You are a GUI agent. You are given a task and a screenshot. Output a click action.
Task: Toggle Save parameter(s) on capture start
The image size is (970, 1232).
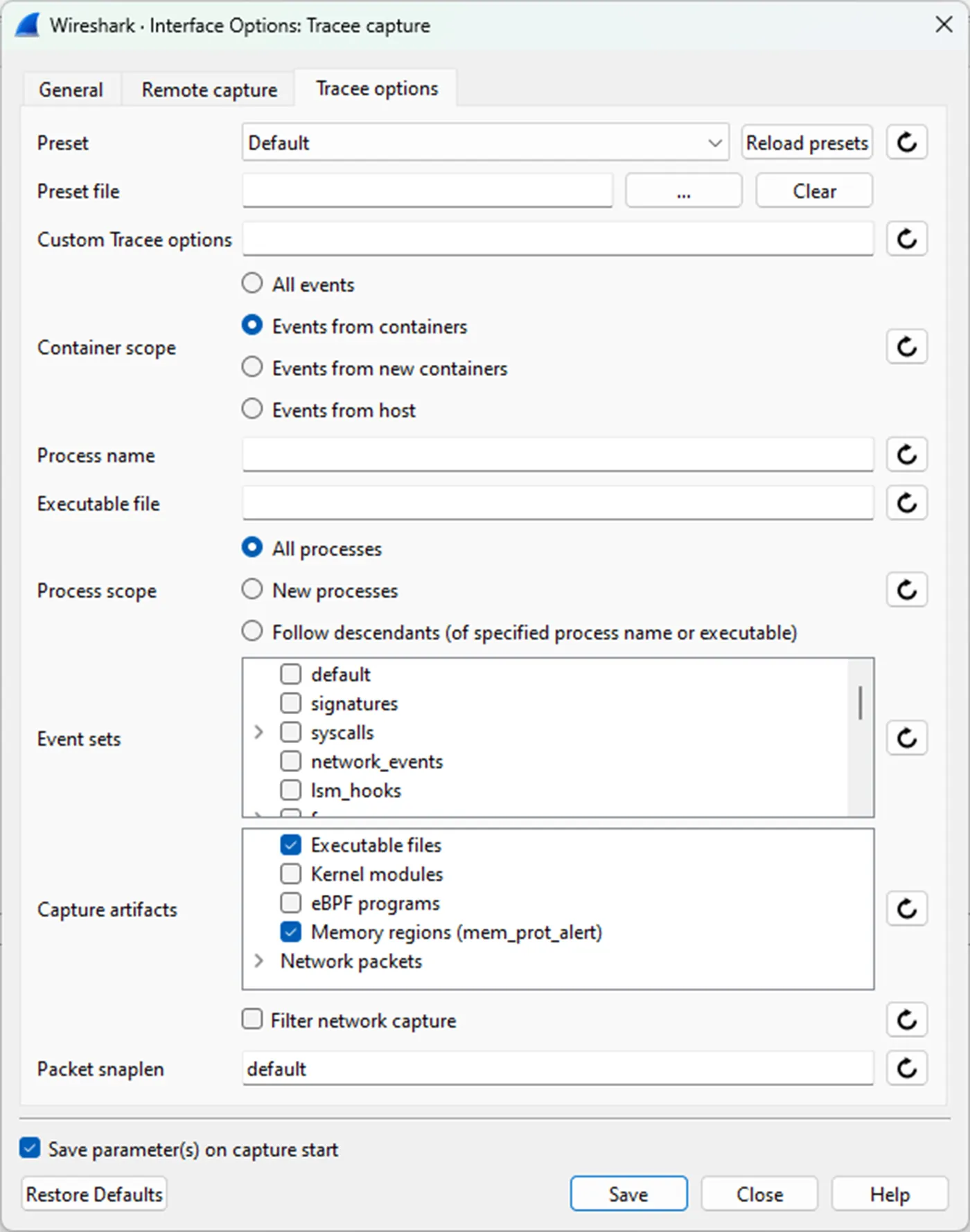point(30,1148)
